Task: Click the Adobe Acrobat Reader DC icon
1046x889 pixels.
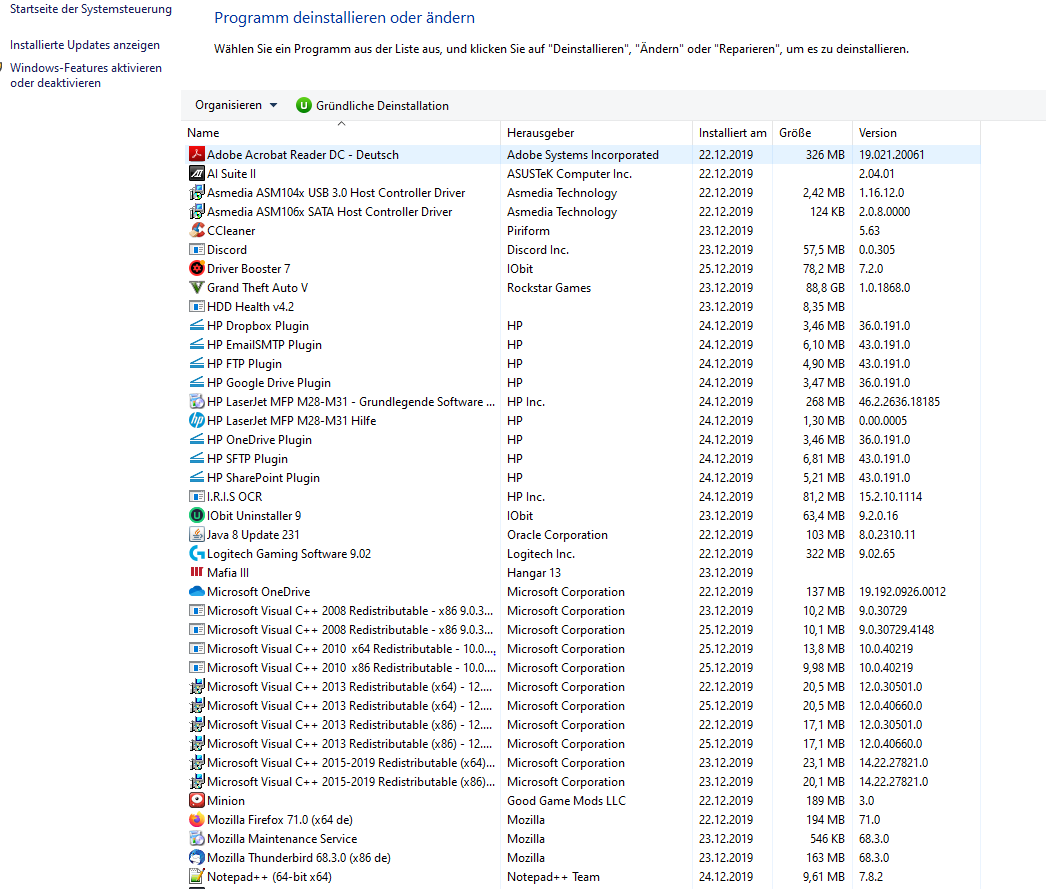Action: [x=196, y=154]
